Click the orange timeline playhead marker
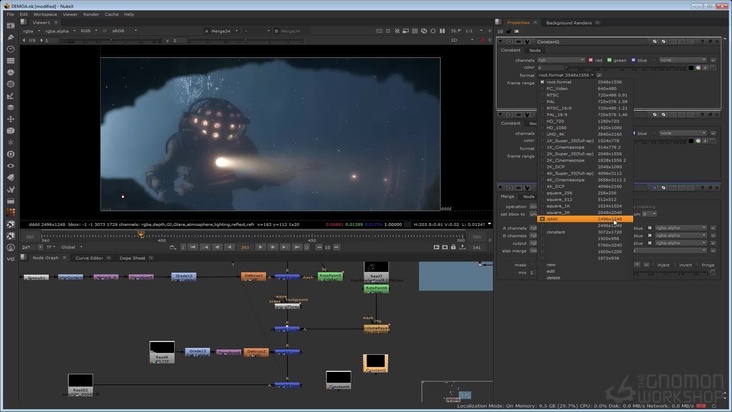732x412 pixels. point(141,234)
